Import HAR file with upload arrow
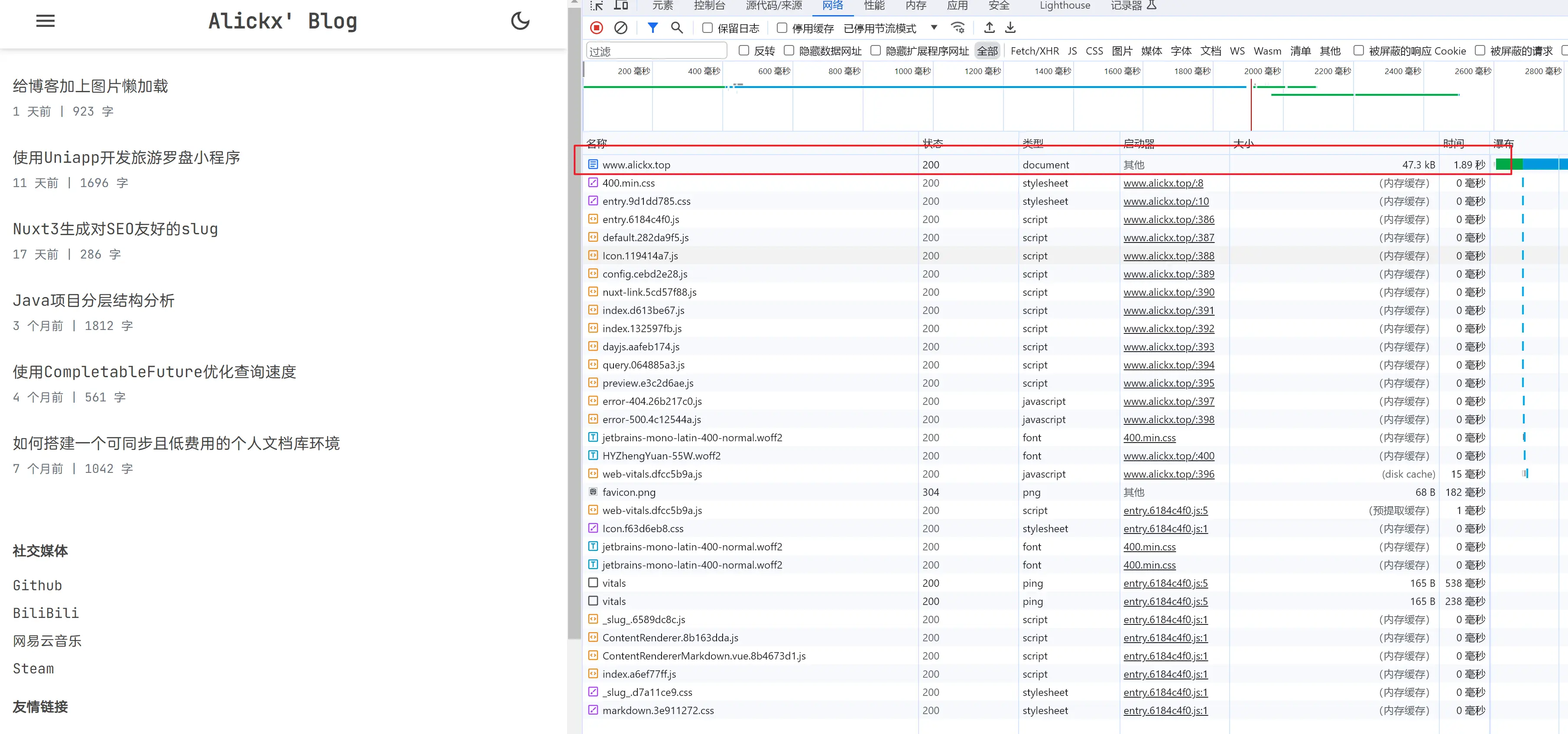1568x734 pixels. [x=989, y=28]
